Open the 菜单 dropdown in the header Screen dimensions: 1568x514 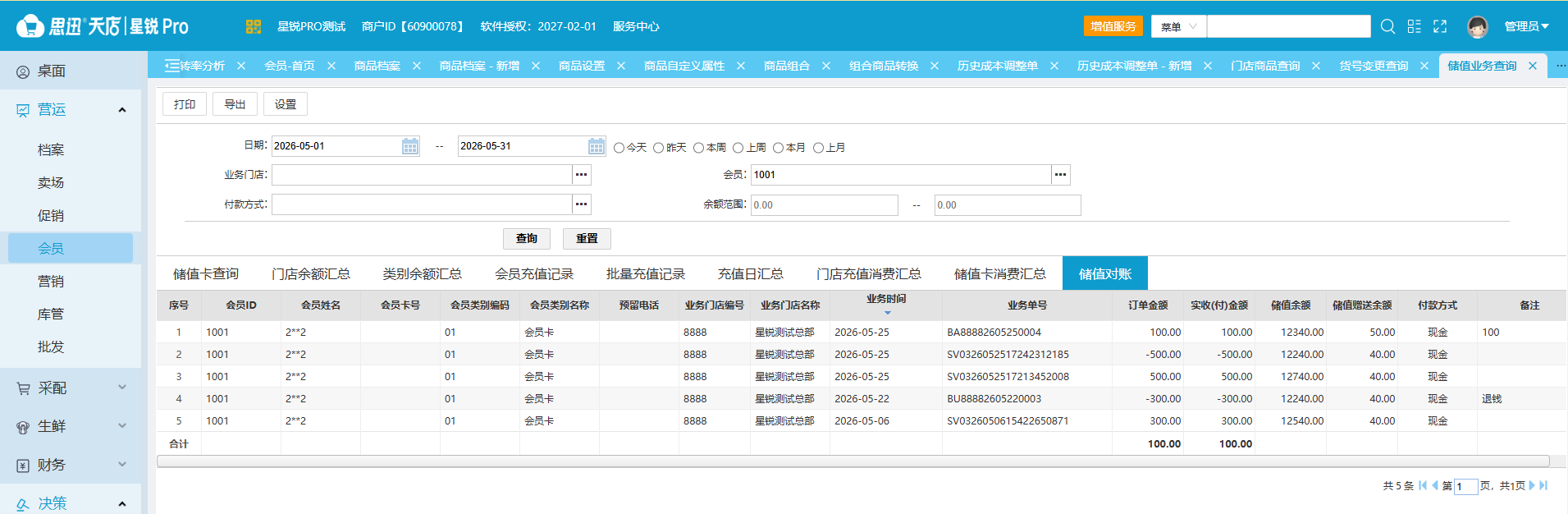(x=1178, y=26)
